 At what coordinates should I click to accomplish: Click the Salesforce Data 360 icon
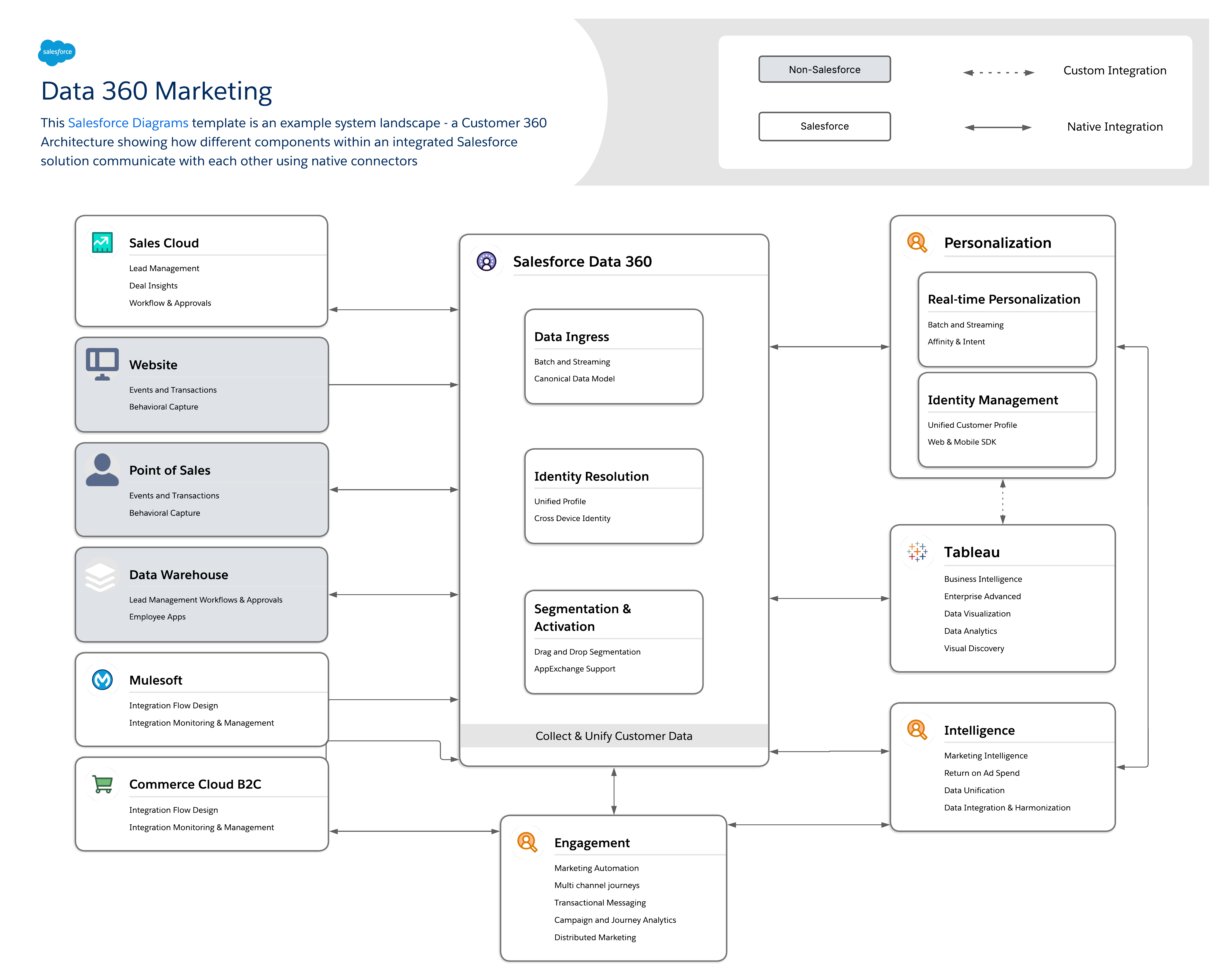click(x=487, y=261)
